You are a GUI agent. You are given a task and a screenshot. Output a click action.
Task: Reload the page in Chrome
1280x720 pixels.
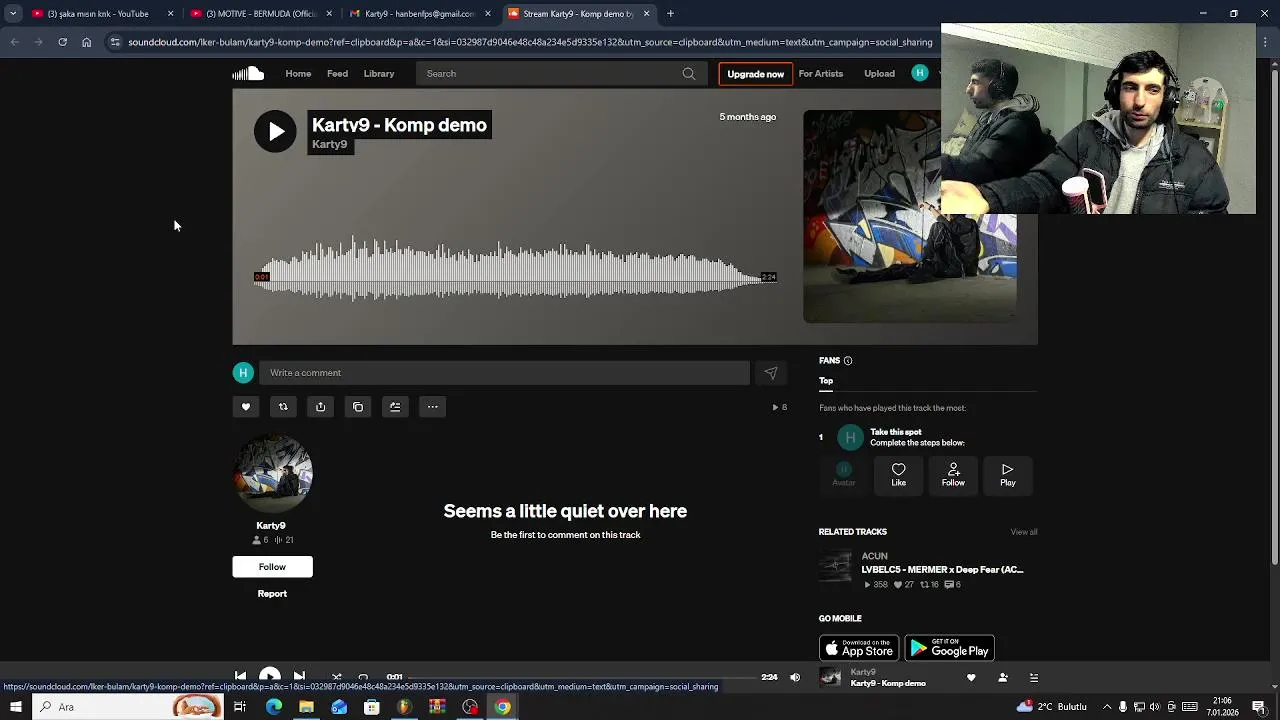(x=62, y=42)
